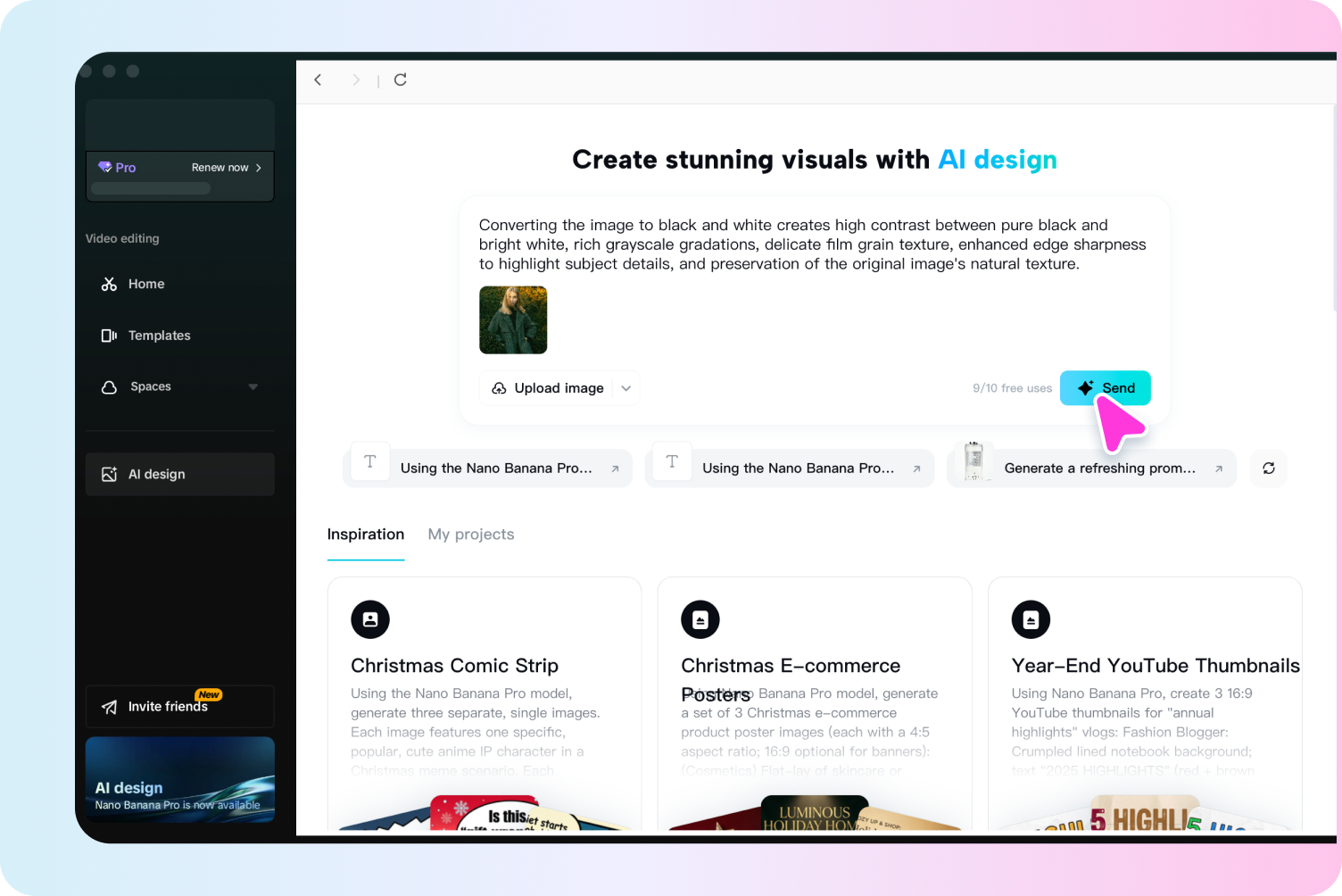
Task: Open Home via the scissors icon
Action: coord(109,284)
